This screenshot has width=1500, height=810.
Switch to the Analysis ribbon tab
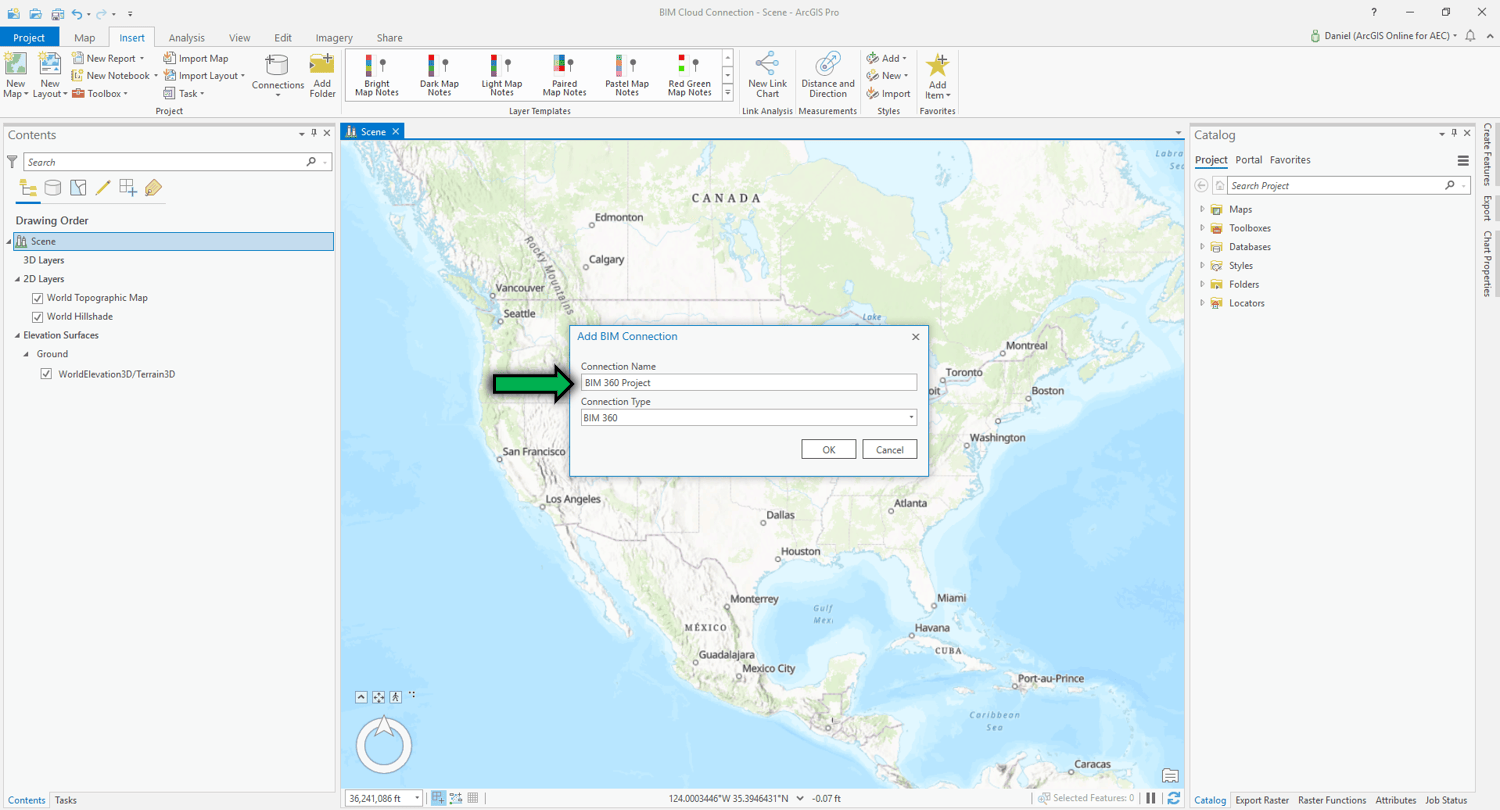click(186, 38)
